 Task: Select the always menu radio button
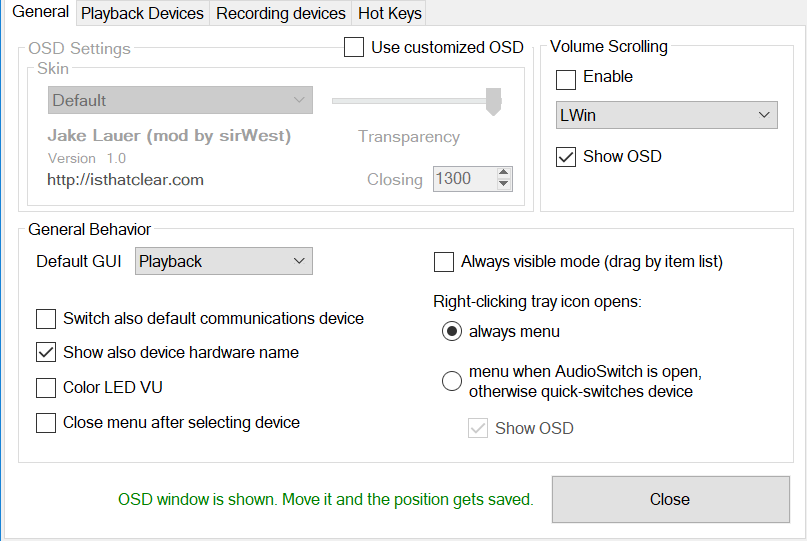pos(452,331)
